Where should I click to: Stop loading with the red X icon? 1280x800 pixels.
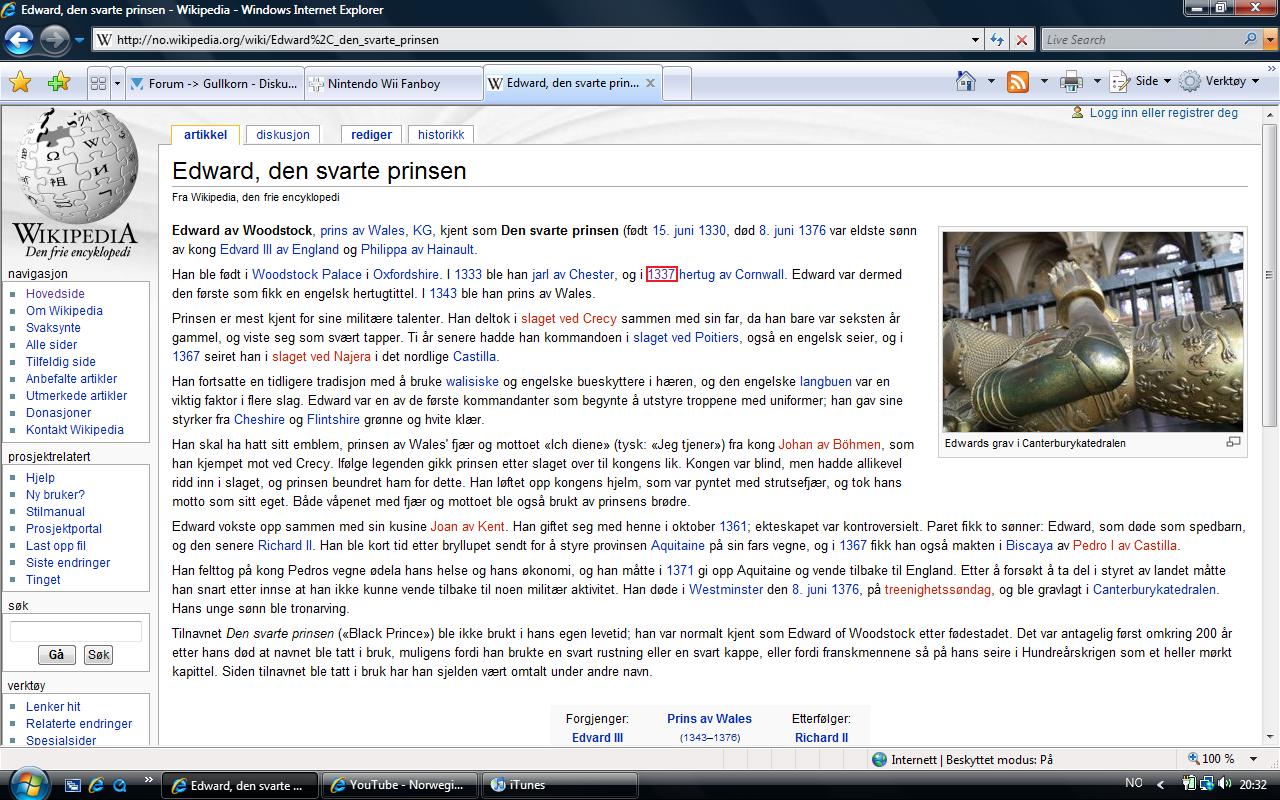pos(1021,40)
